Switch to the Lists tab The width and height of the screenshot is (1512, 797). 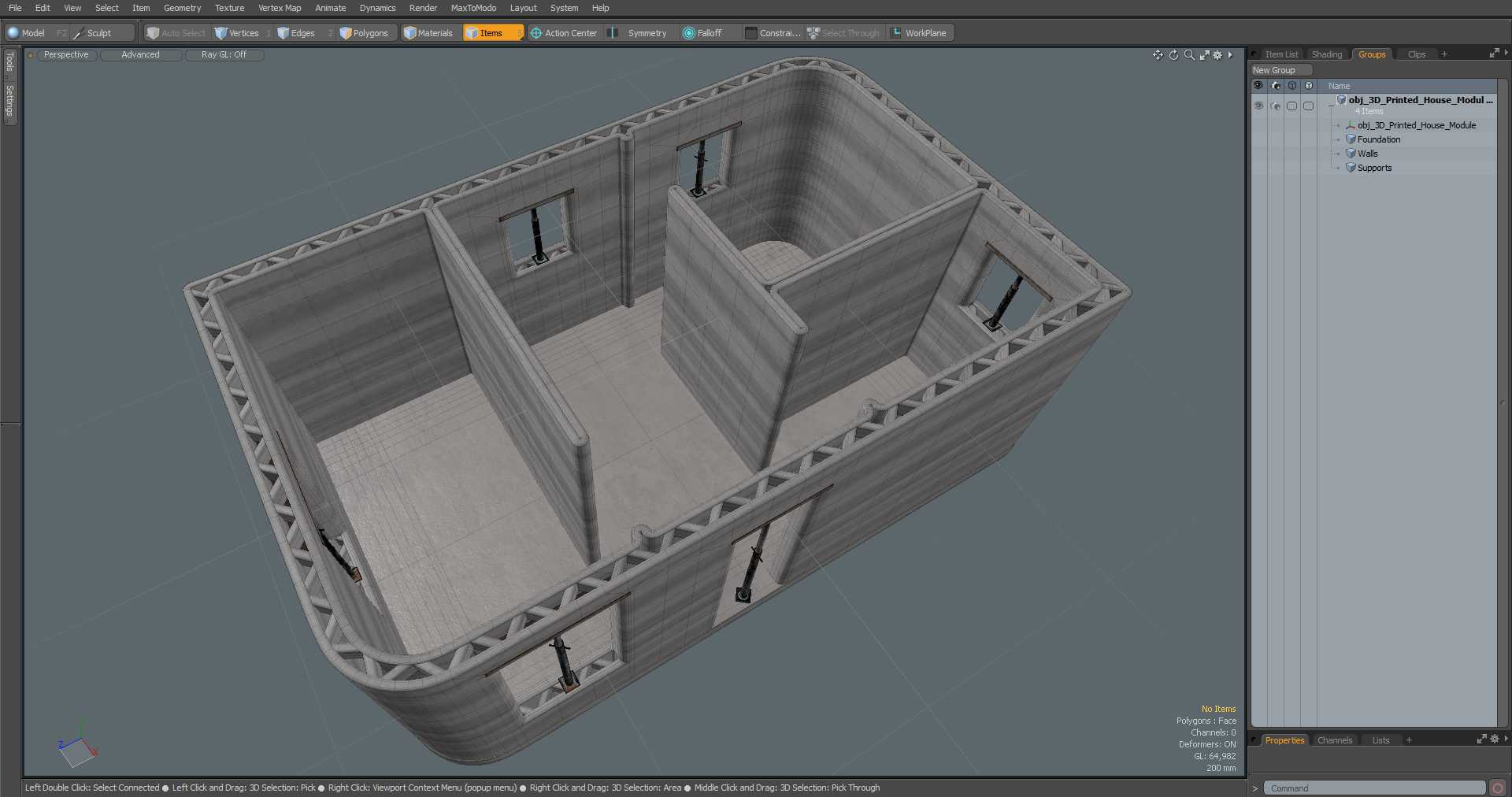tap(1380, 740)
